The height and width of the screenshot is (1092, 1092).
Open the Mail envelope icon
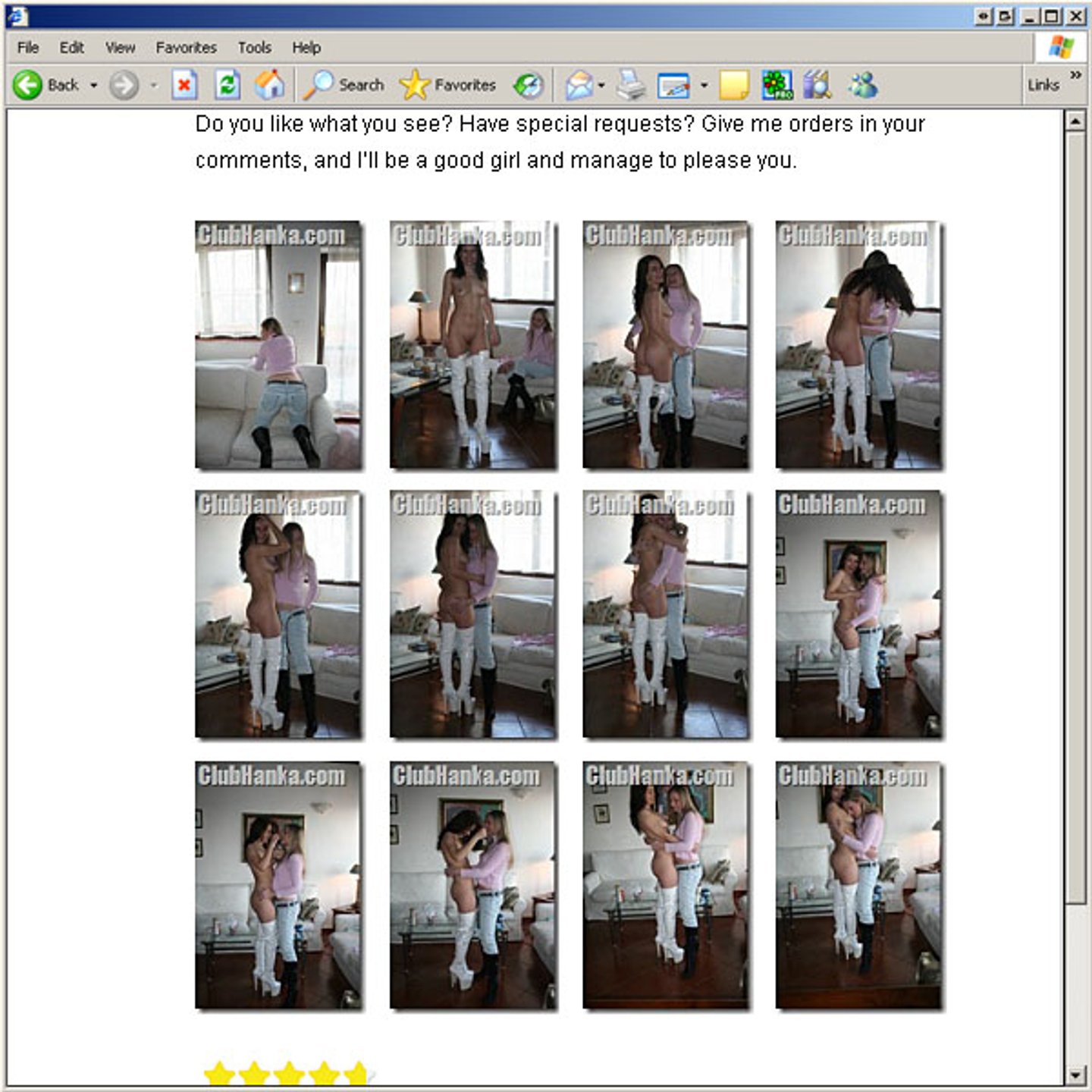tap(579, 85)
